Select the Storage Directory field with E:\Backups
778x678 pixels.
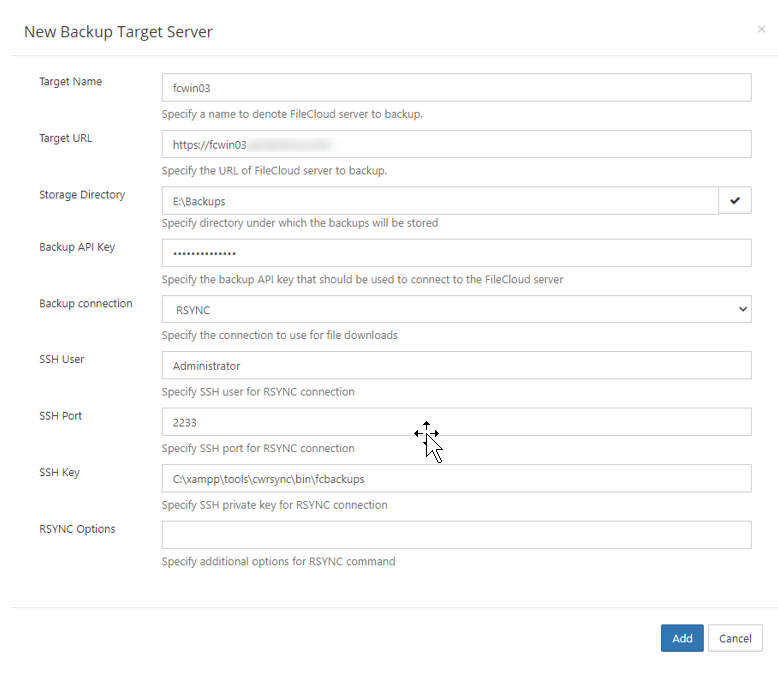coord(440,201)
